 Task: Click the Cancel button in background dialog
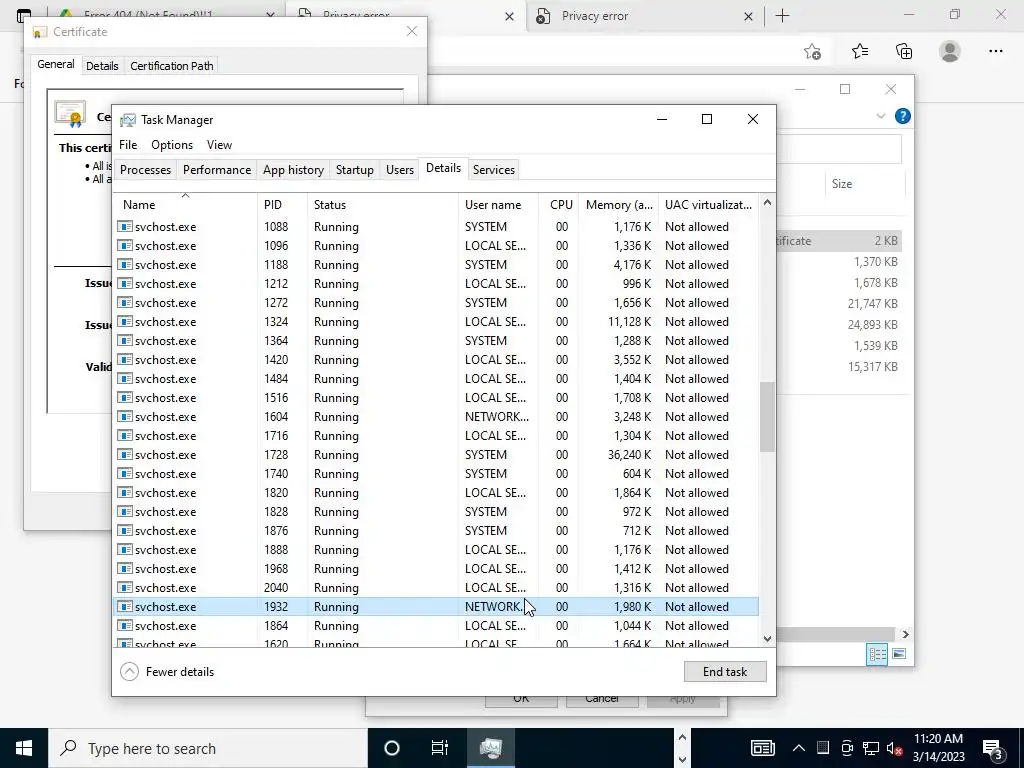[x=601, y=699]
